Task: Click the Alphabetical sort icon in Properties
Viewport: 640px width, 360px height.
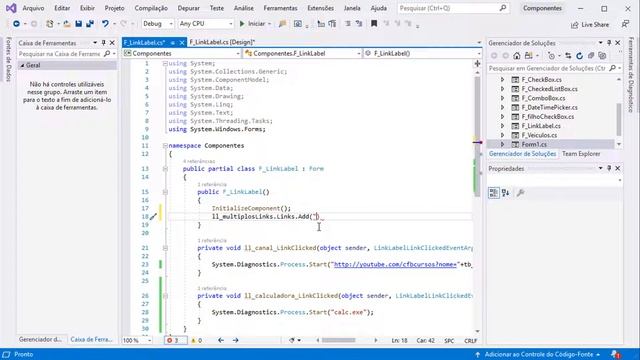Action: pos(505,193)
